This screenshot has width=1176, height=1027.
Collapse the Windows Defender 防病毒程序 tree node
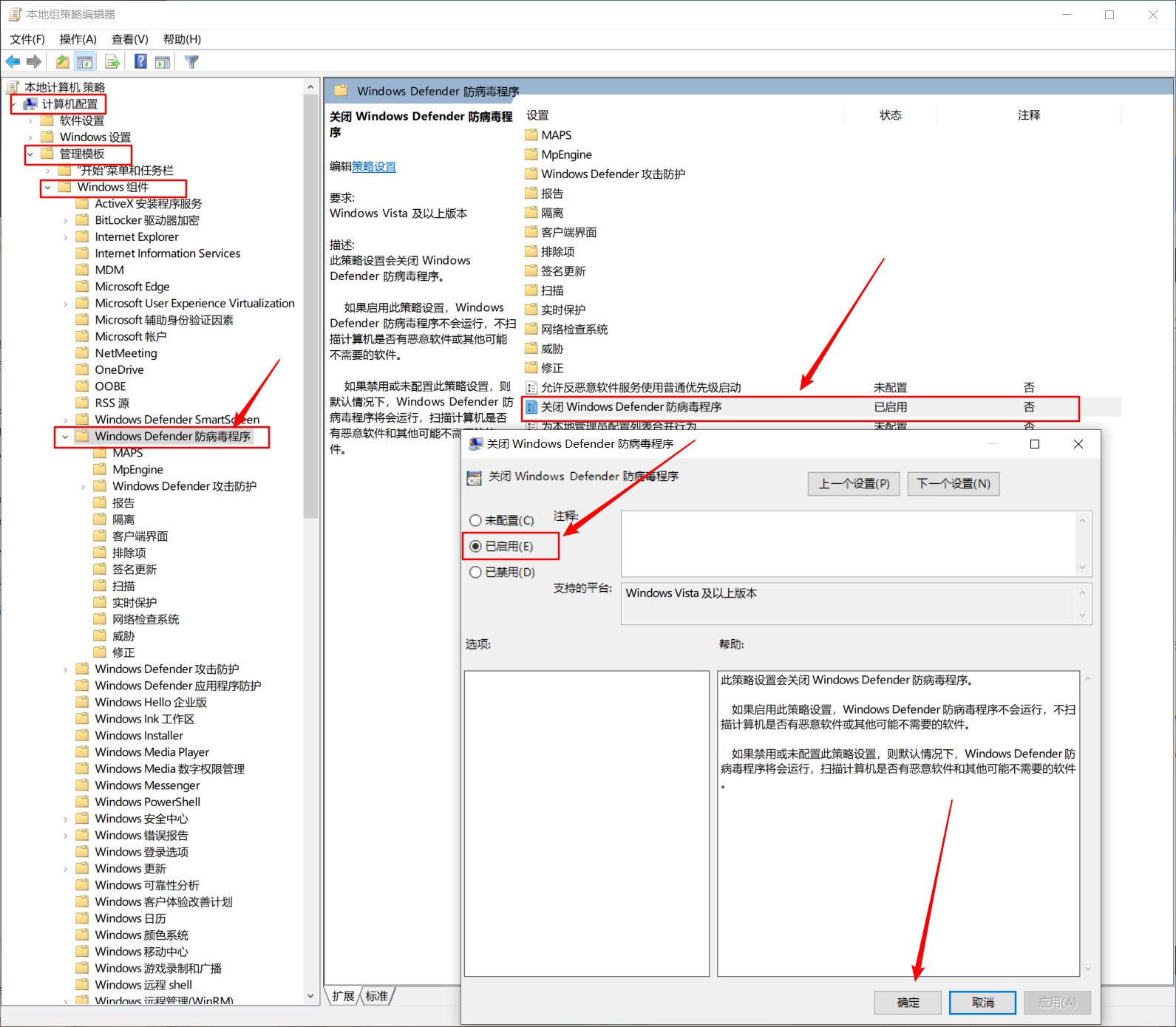[x=66, y=437]
